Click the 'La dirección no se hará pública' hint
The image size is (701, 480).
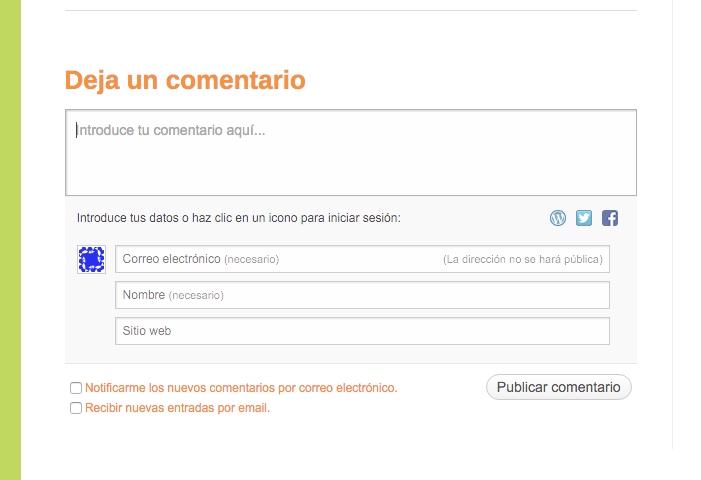522,260
